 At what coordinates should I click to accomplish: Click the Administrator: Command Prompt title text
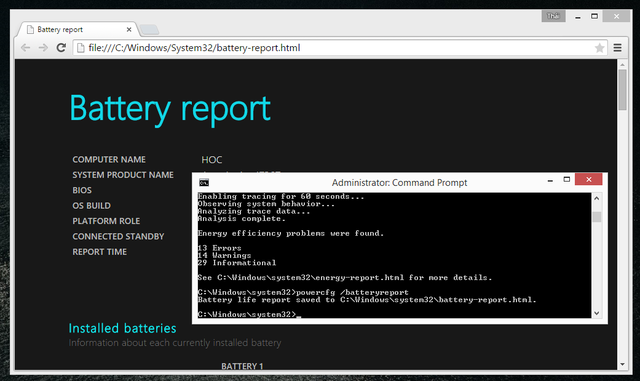[x=399, y=183]
